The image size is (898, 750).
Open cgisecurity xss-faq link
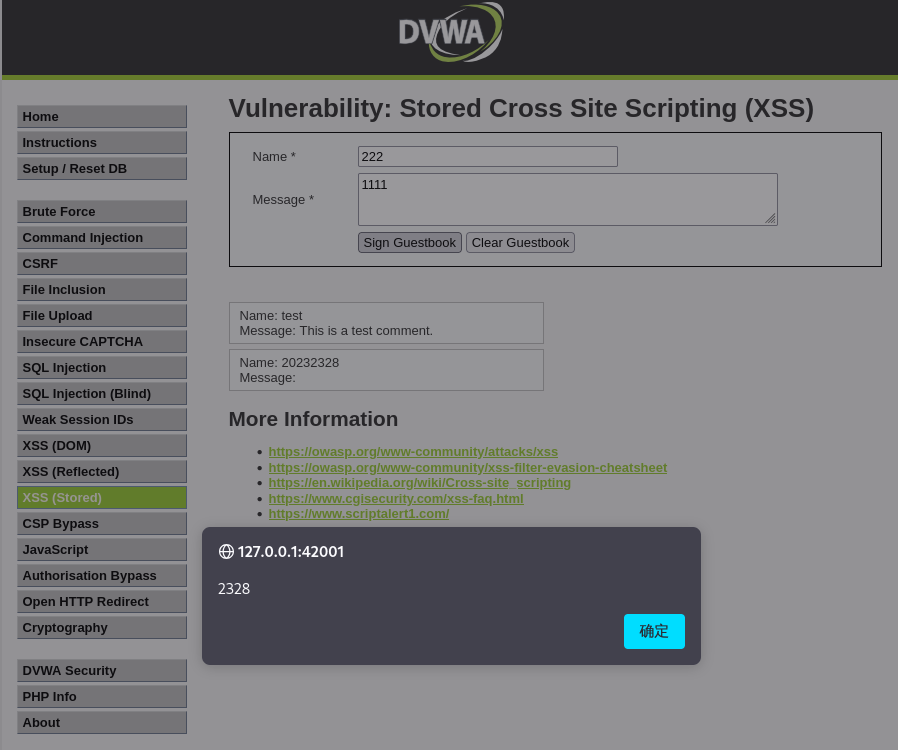point(396,499)
